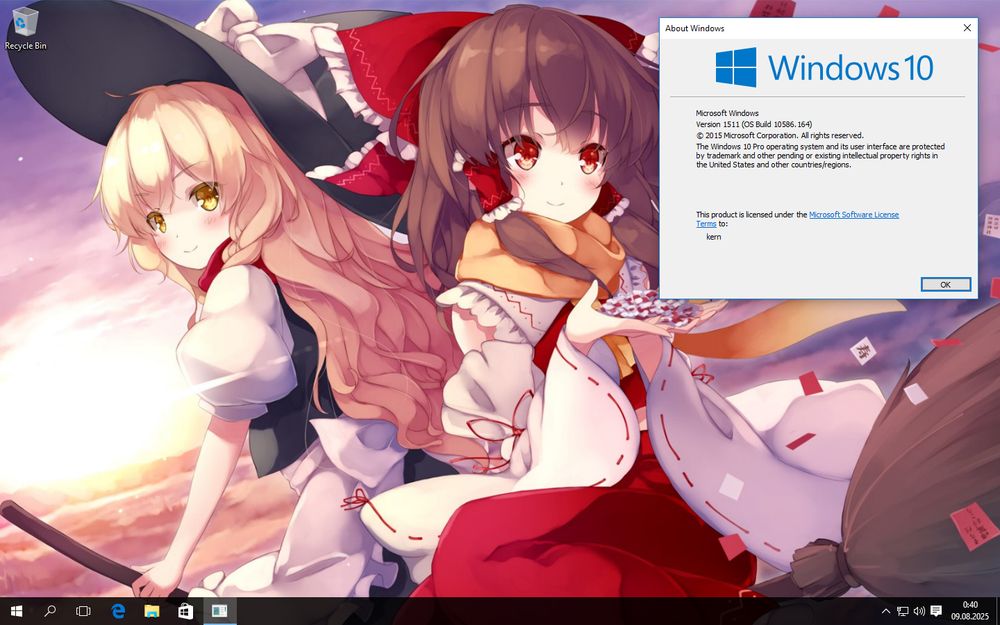Show hidden tray icons chevron
Image resolution: width=1000 pixels, height=625 pixels.
(x=885, y=611)
